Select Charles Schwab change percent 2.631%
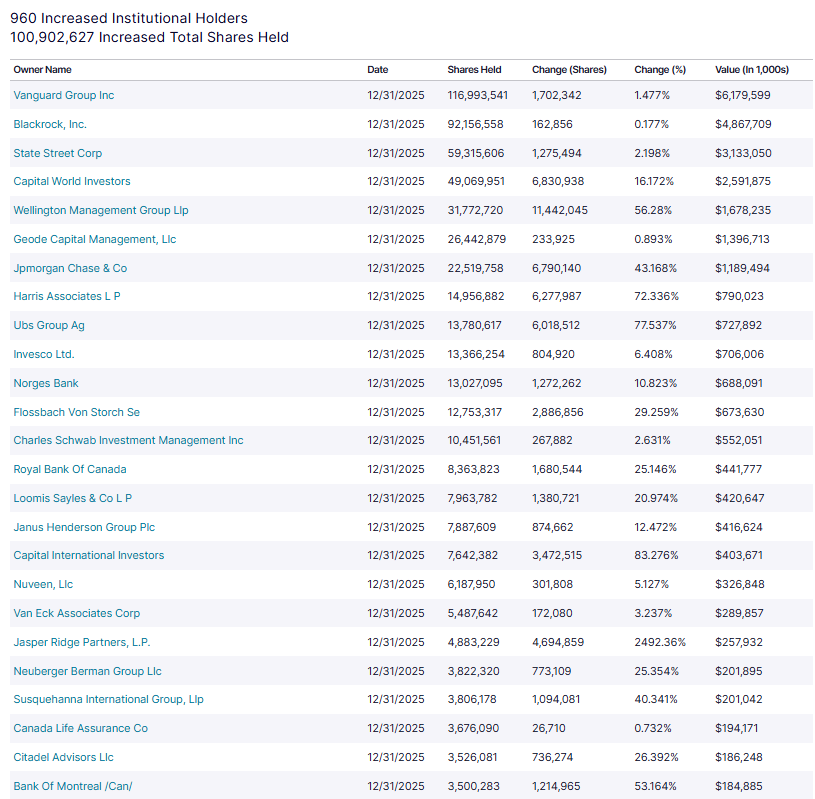815x799 pixels. (x=652, y=440)
